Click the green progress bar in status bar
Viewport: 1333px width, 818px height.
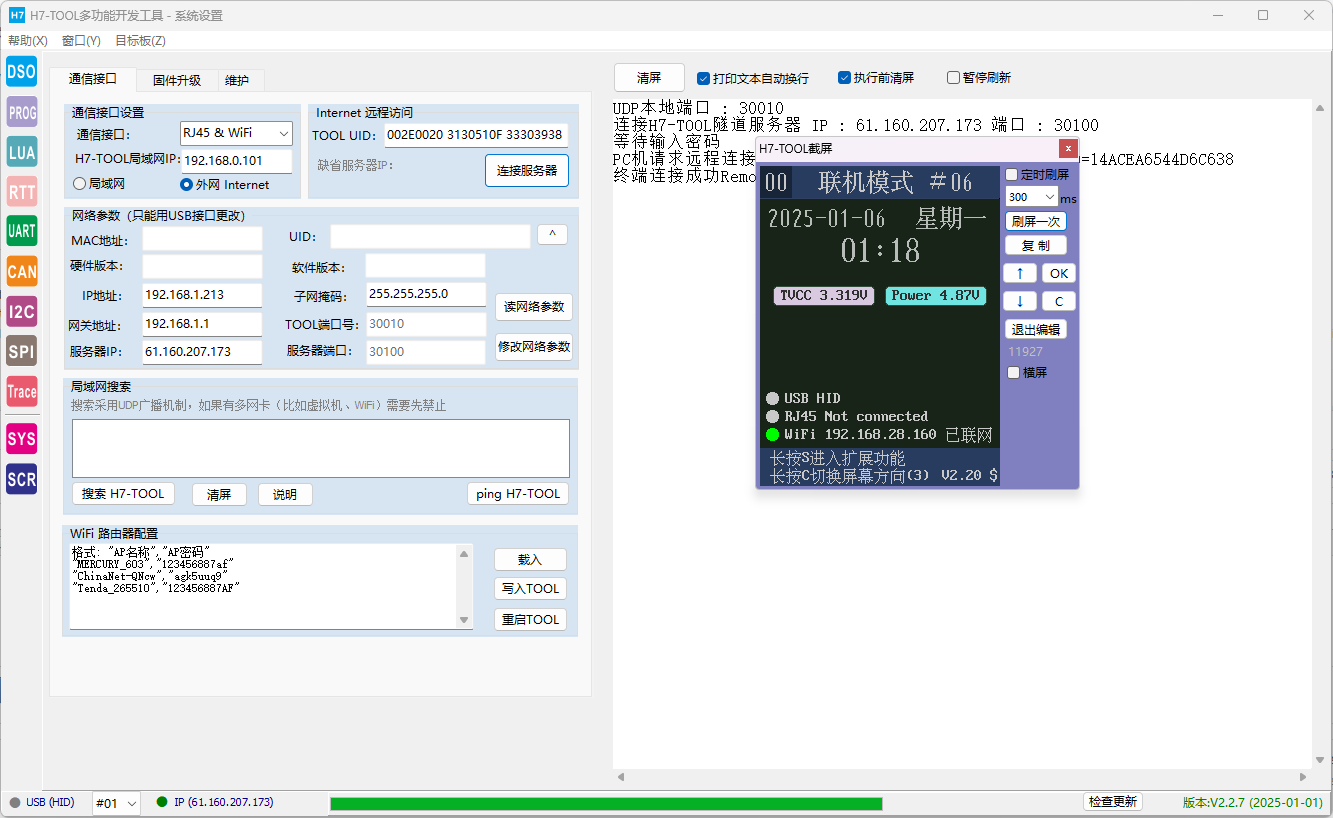pyautogui.click(x=606, y=803)
